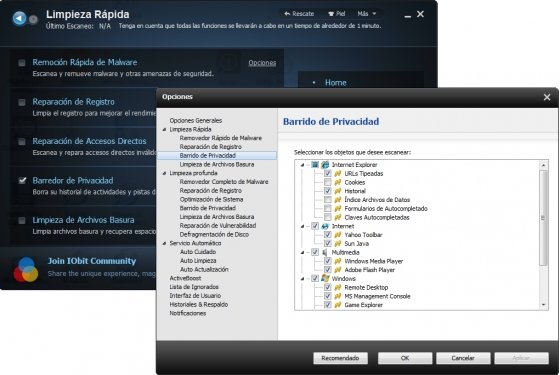Image resolution: width=560 pixels, height=375 pixels.
Task: Select Removedor Rápido de Malware in sidebar
Action: (221, 138)
